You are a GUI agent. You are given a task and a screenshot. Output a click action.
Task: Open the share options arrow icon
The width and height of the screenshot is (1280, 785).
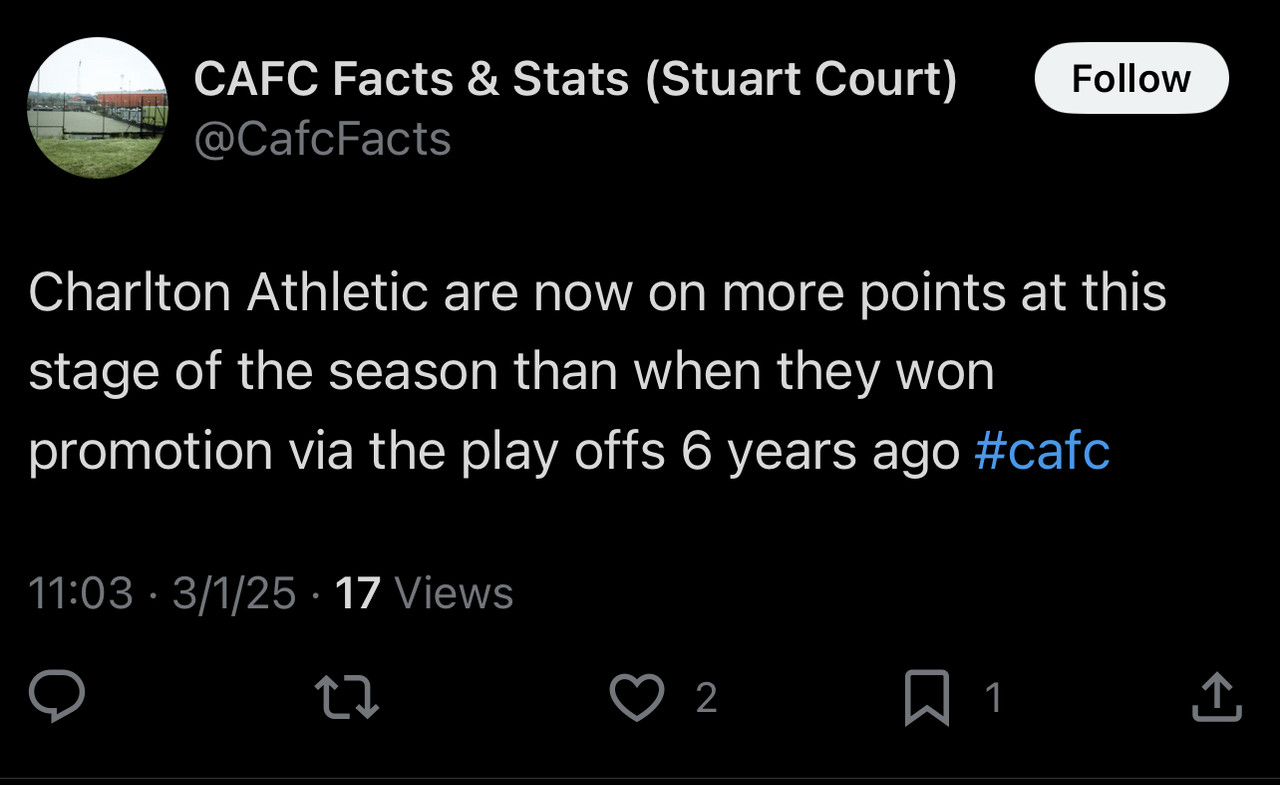pos(1217,697)
